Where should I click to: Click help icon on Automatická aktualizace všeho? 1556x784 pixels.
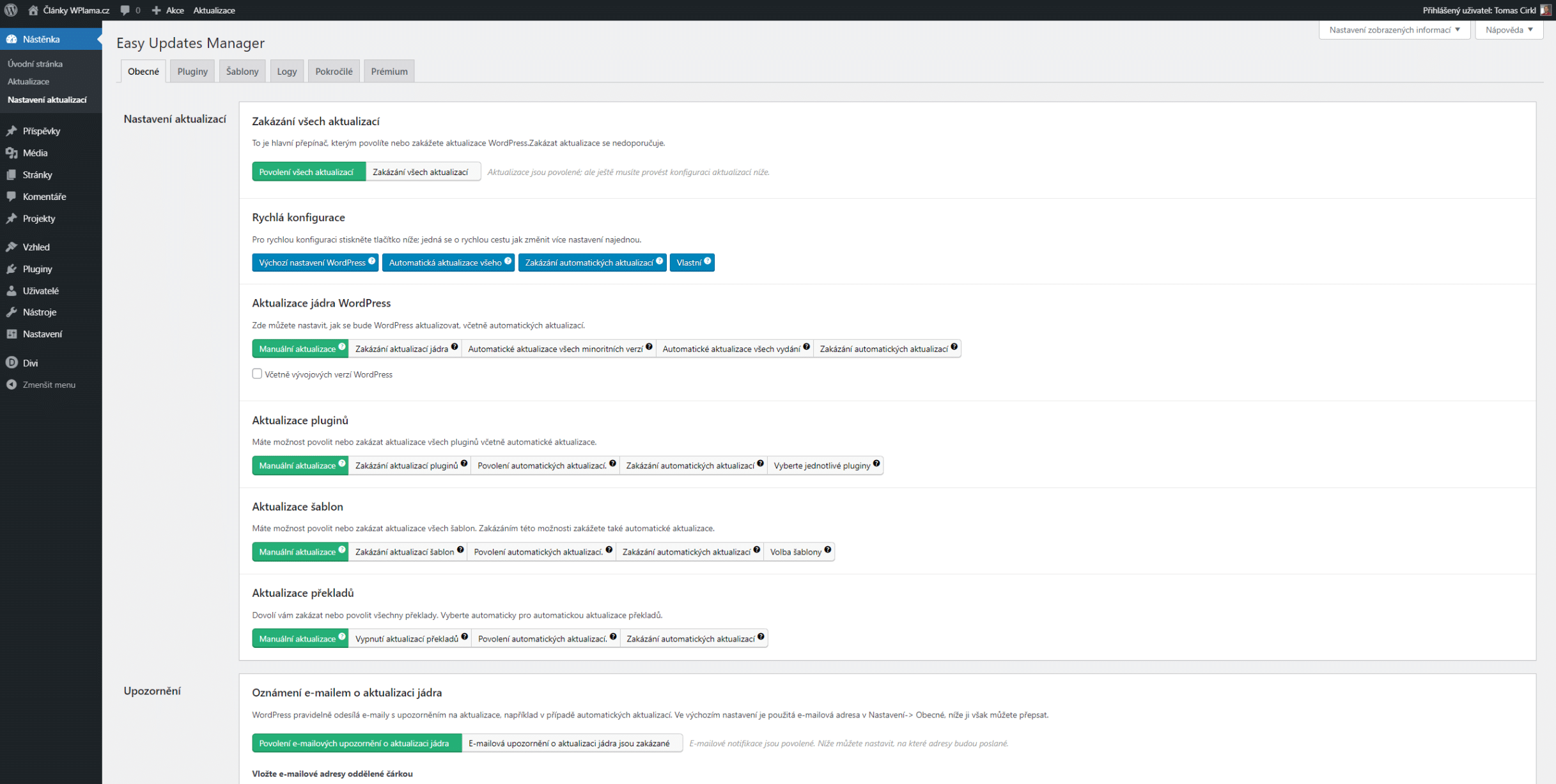pos(508,261)
